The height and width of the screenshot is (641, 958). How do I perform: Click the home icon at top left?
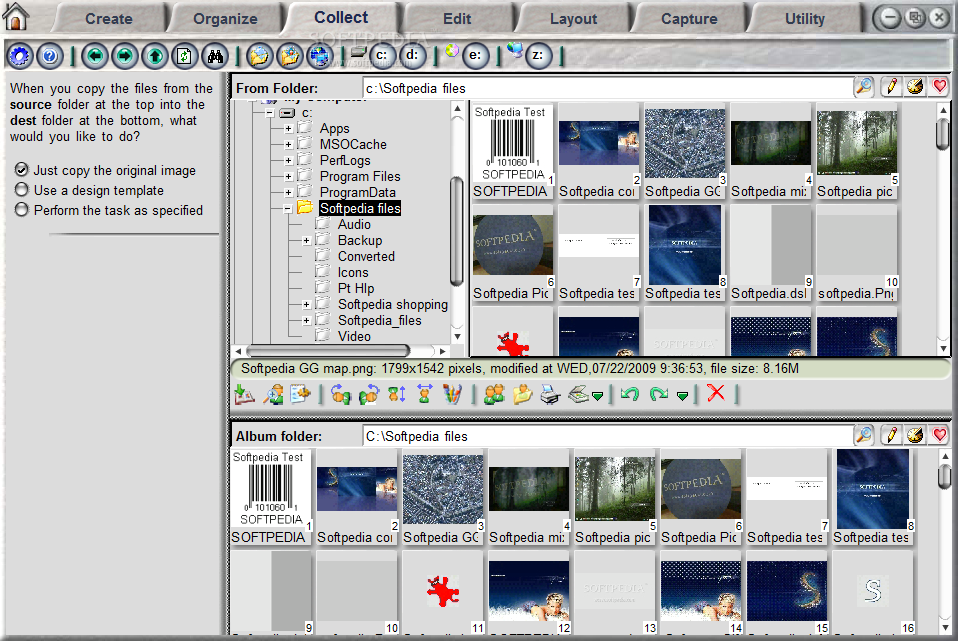(15, 16)
